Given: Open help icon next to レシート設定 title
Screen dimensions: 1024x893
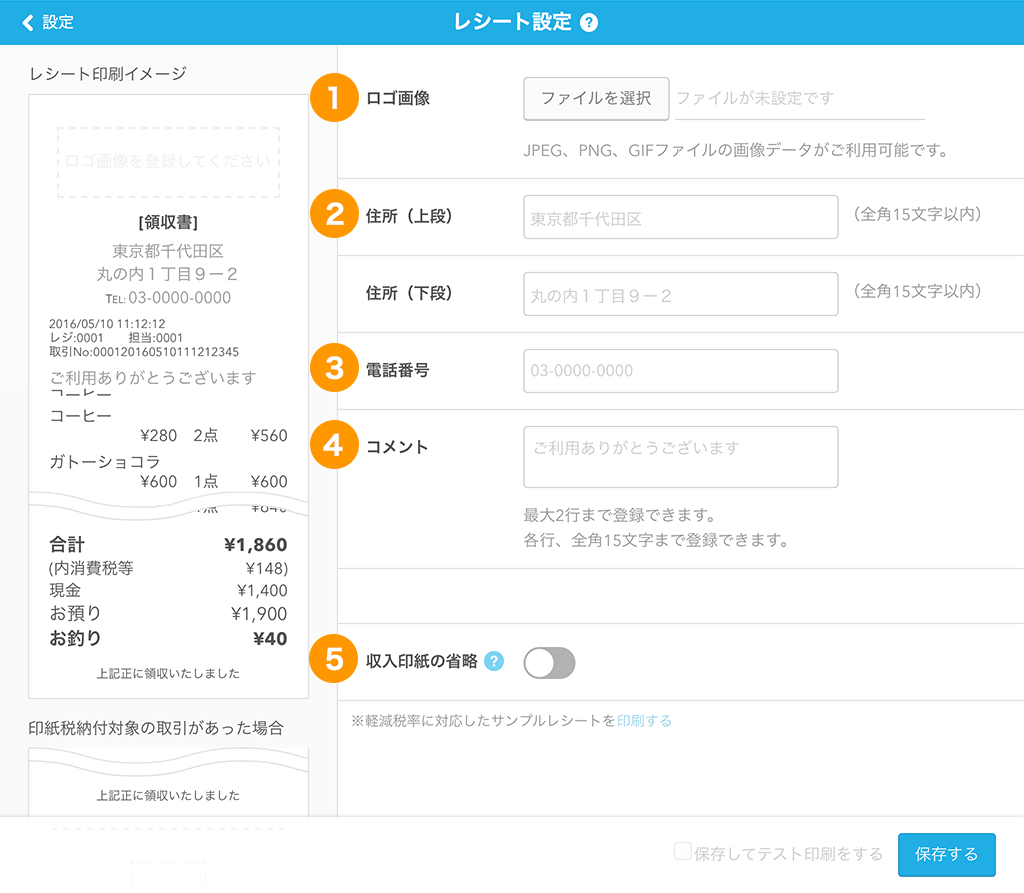Looking at the screenshot, I should (589, 23).
